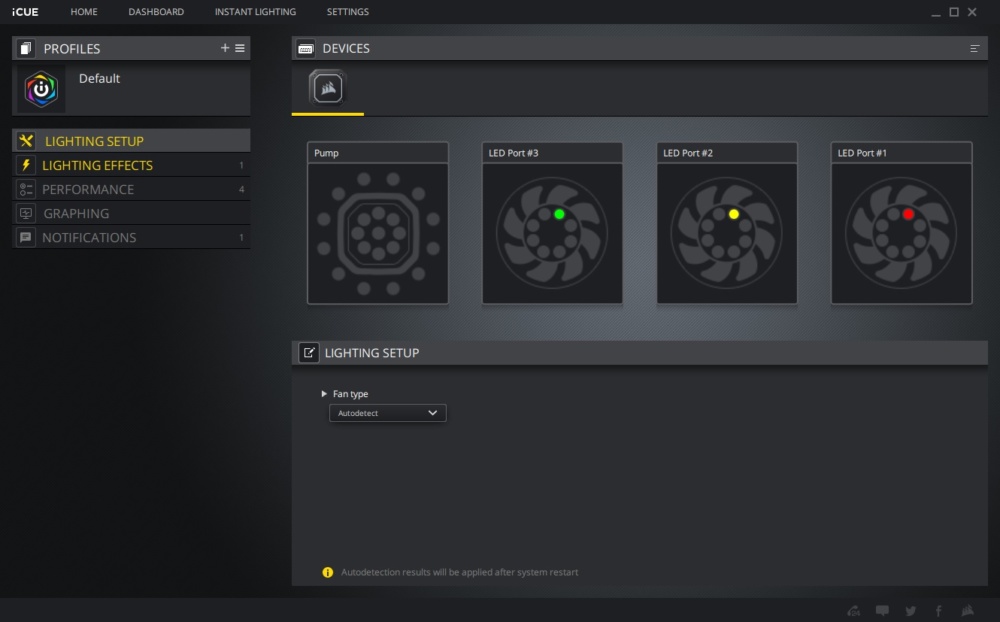Open the Devices panel options menu
1000x622 pixels.
point(974,48)
